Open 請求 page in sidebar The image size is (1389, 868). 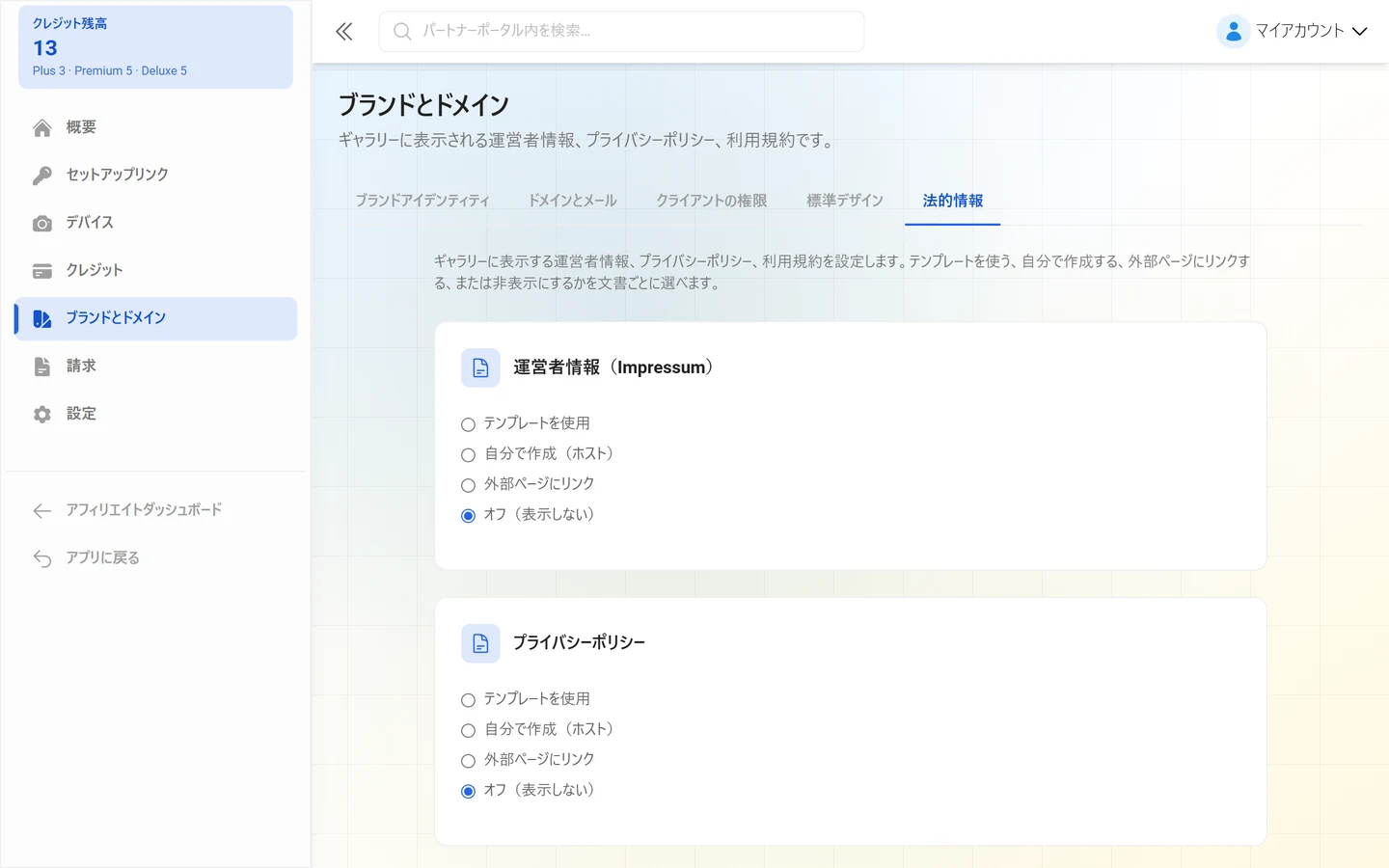(x=155, y=366)
